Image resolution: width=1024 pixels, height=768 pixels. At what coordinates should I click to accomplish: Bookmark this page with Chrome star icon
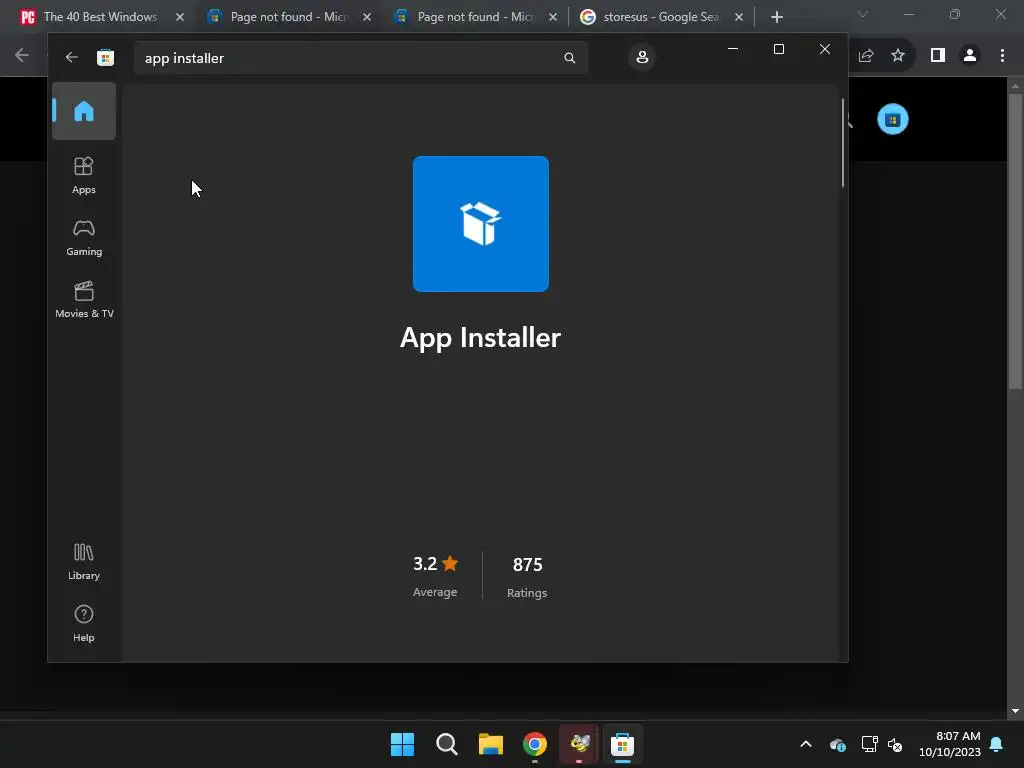coord(898,56)
